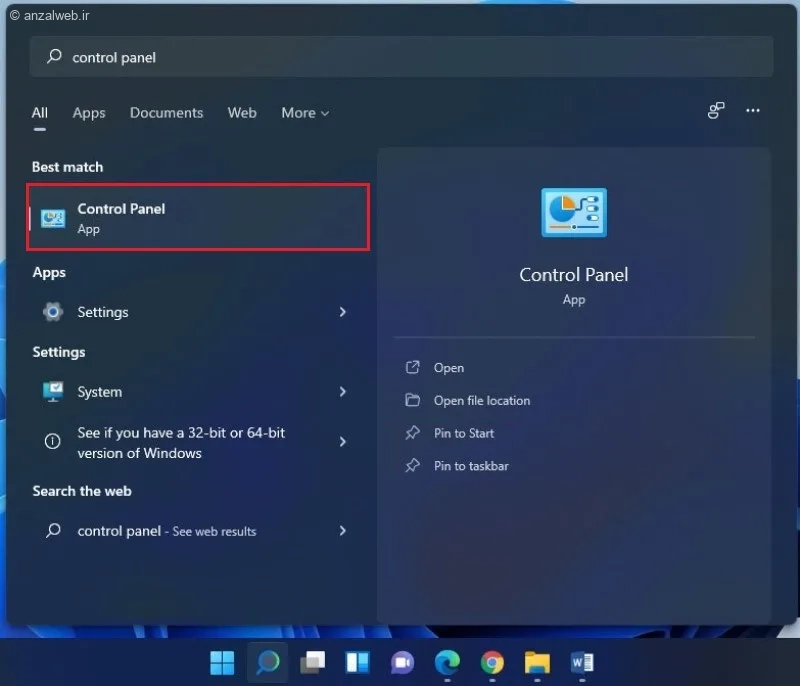Click the small Control Panel icon in Best match
Viewport: 800px width, 686px height.
coord(53,218)
